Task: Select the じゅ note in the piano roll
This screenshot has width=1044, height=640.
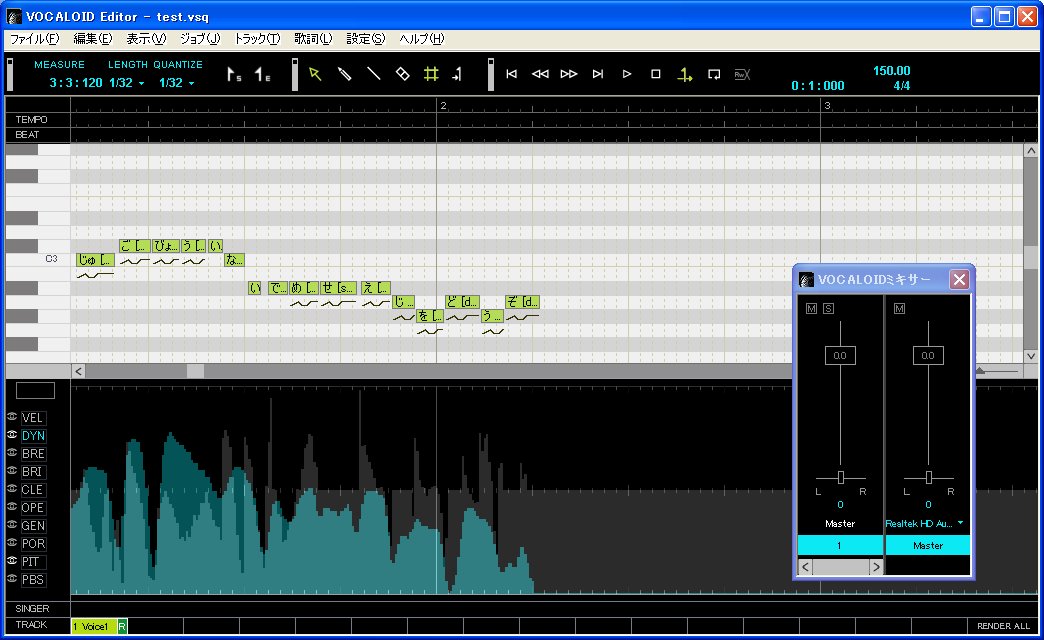Action: [95, 260]
